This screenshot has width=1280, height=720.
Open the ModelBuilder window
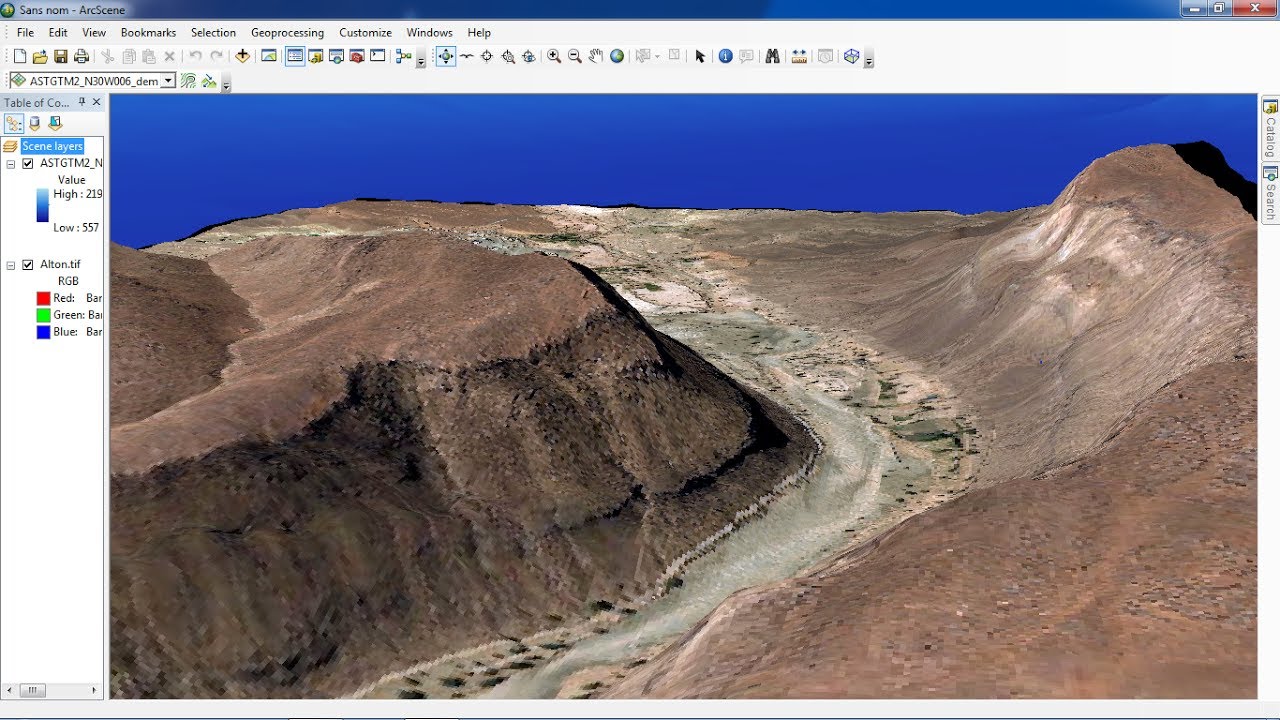(403, 56)
